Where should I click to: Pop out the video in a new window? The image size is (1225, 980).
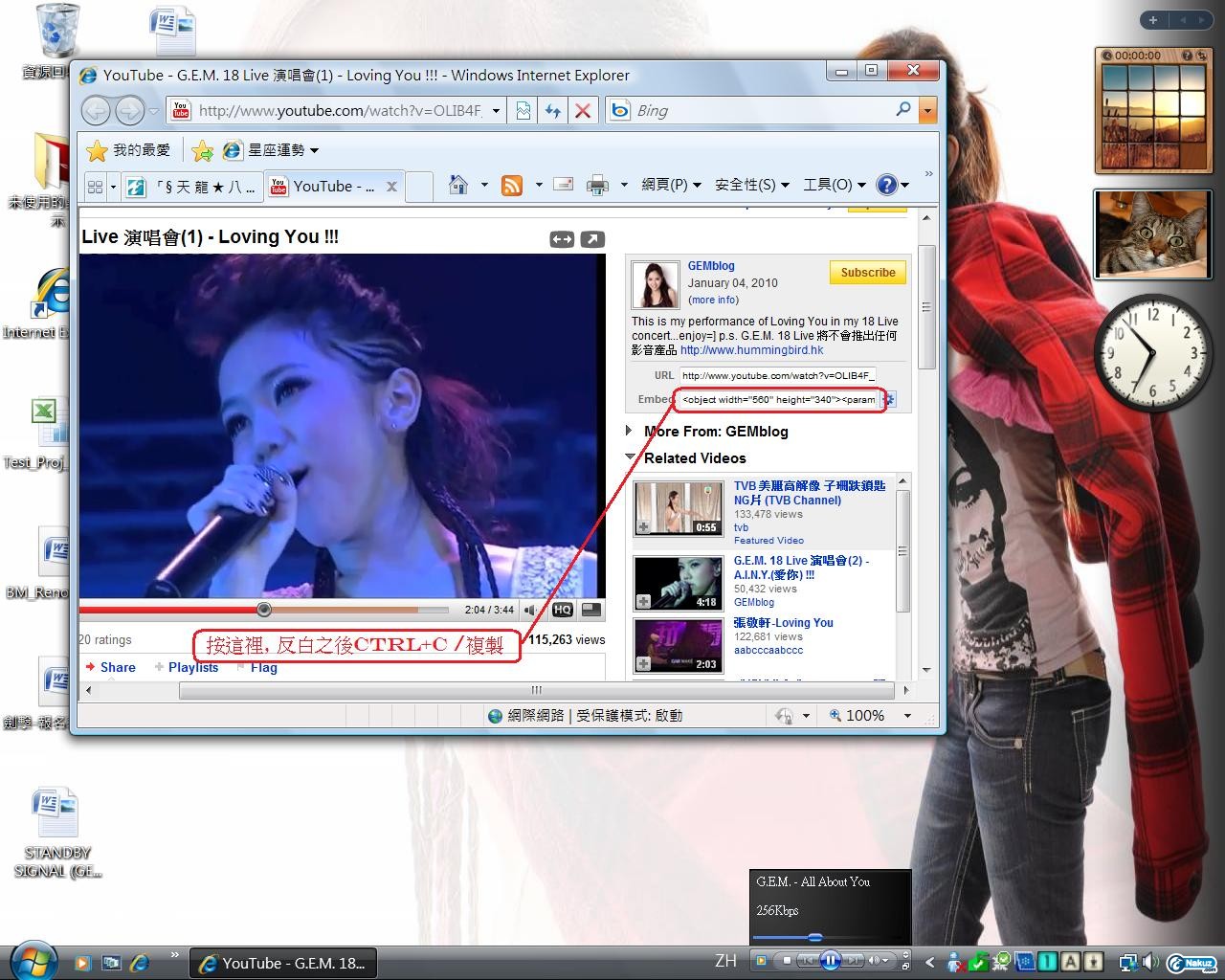pos(593,239)
